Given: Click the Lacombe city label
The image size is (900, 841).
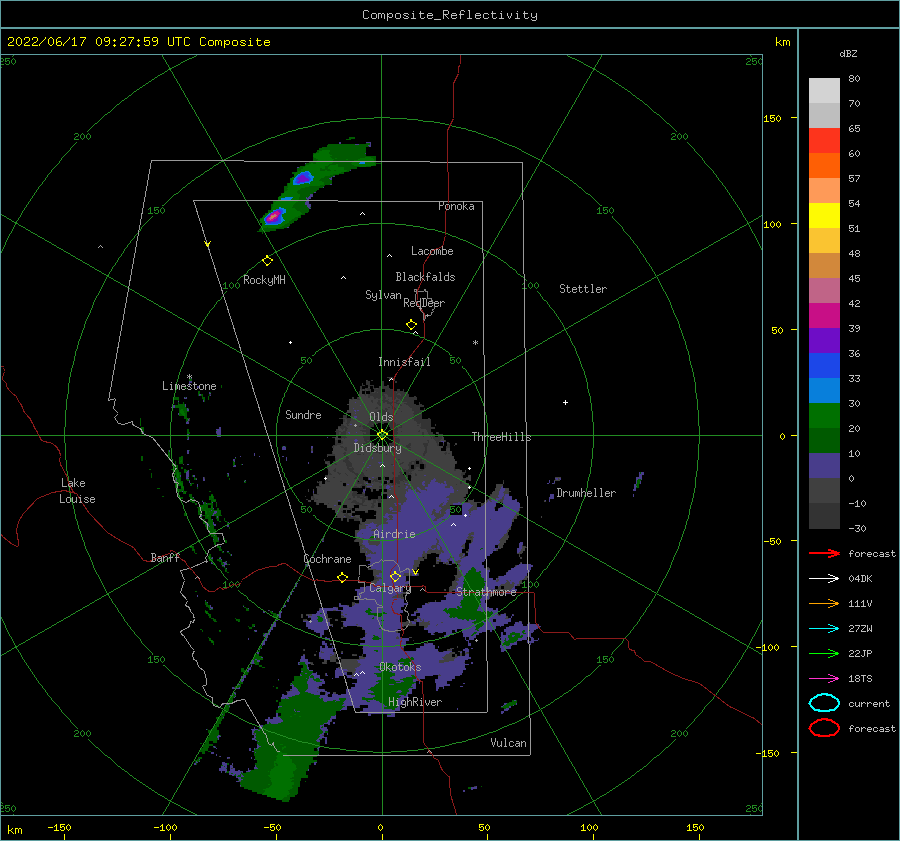Looking at the screenshot, I should [432, 251].
